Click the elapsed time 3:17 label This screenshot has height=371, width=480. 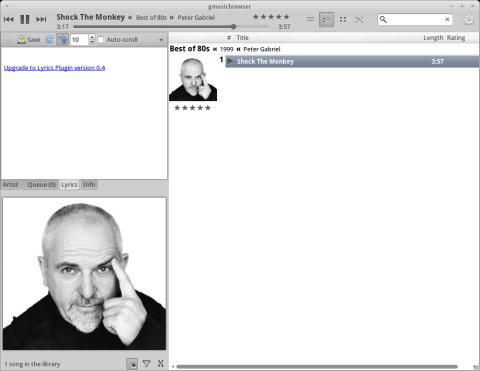tap(62, 27)
